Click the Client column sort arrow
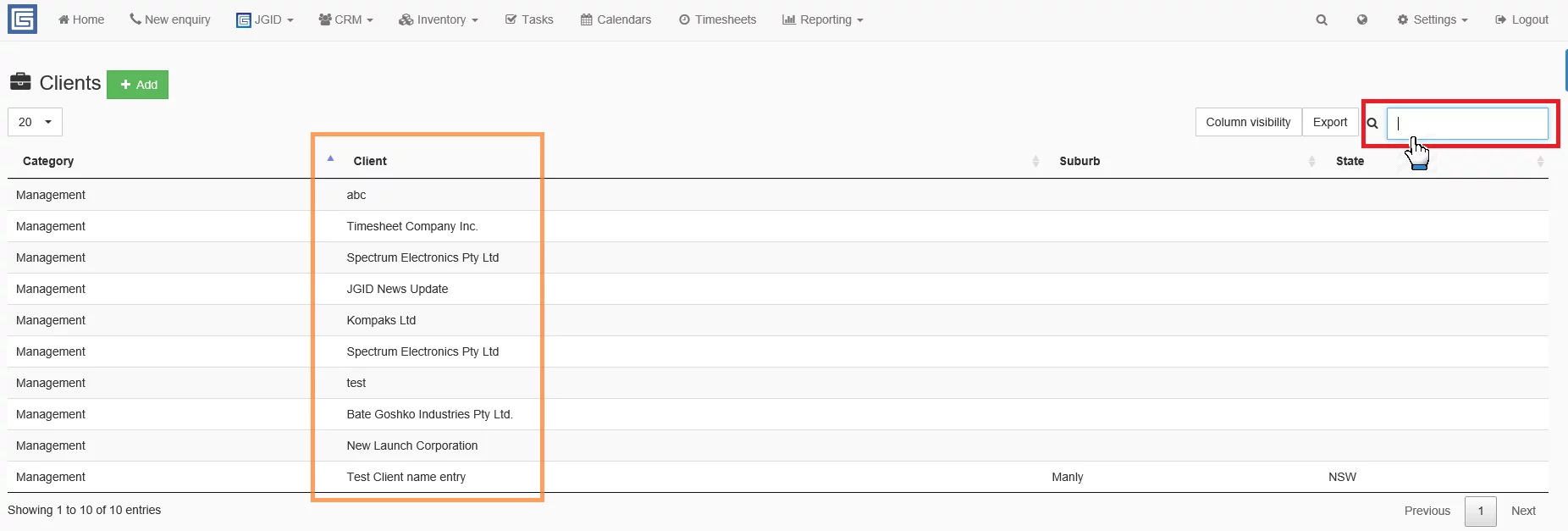 [330, 159]
